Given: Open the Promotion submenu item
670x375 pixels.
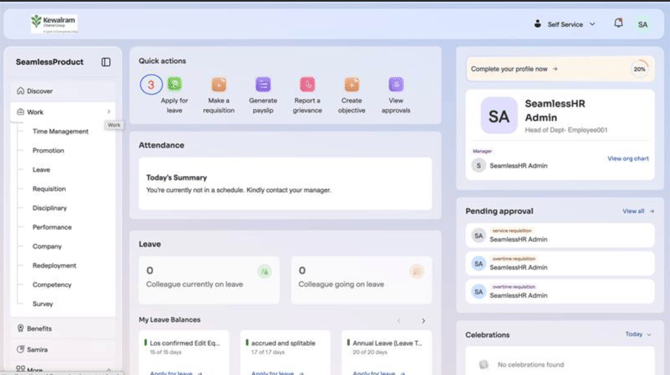Looking at the screenshot, I should click(x=48, y=150).
